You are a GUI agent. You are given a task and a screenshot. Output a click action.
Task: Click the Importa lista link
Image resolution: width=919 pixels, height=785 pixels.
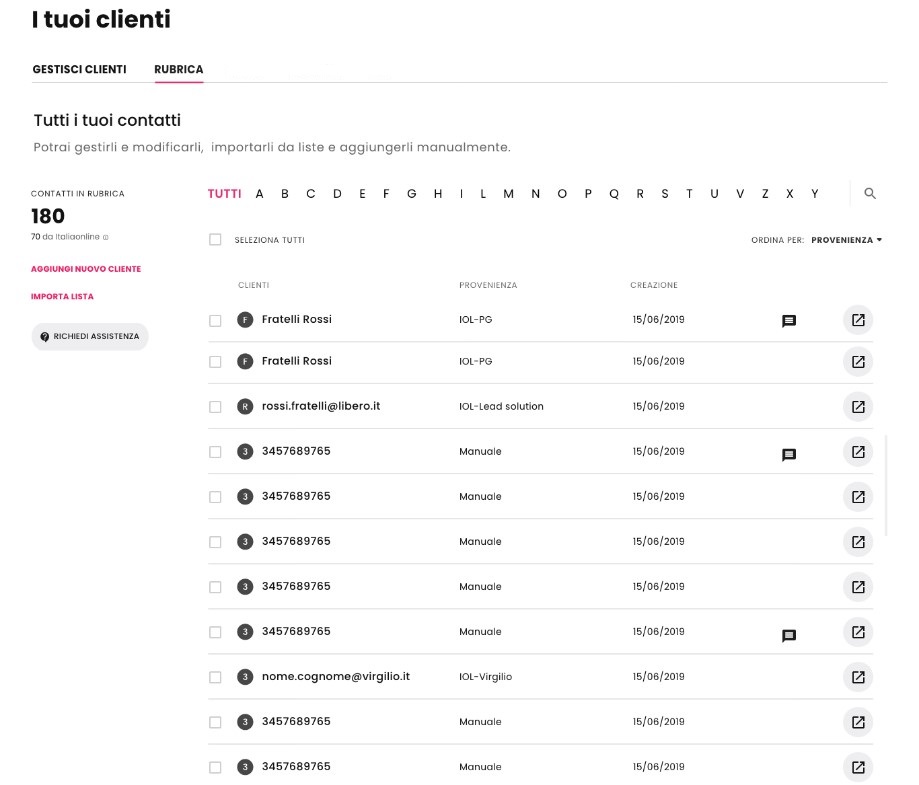(62, 297)
